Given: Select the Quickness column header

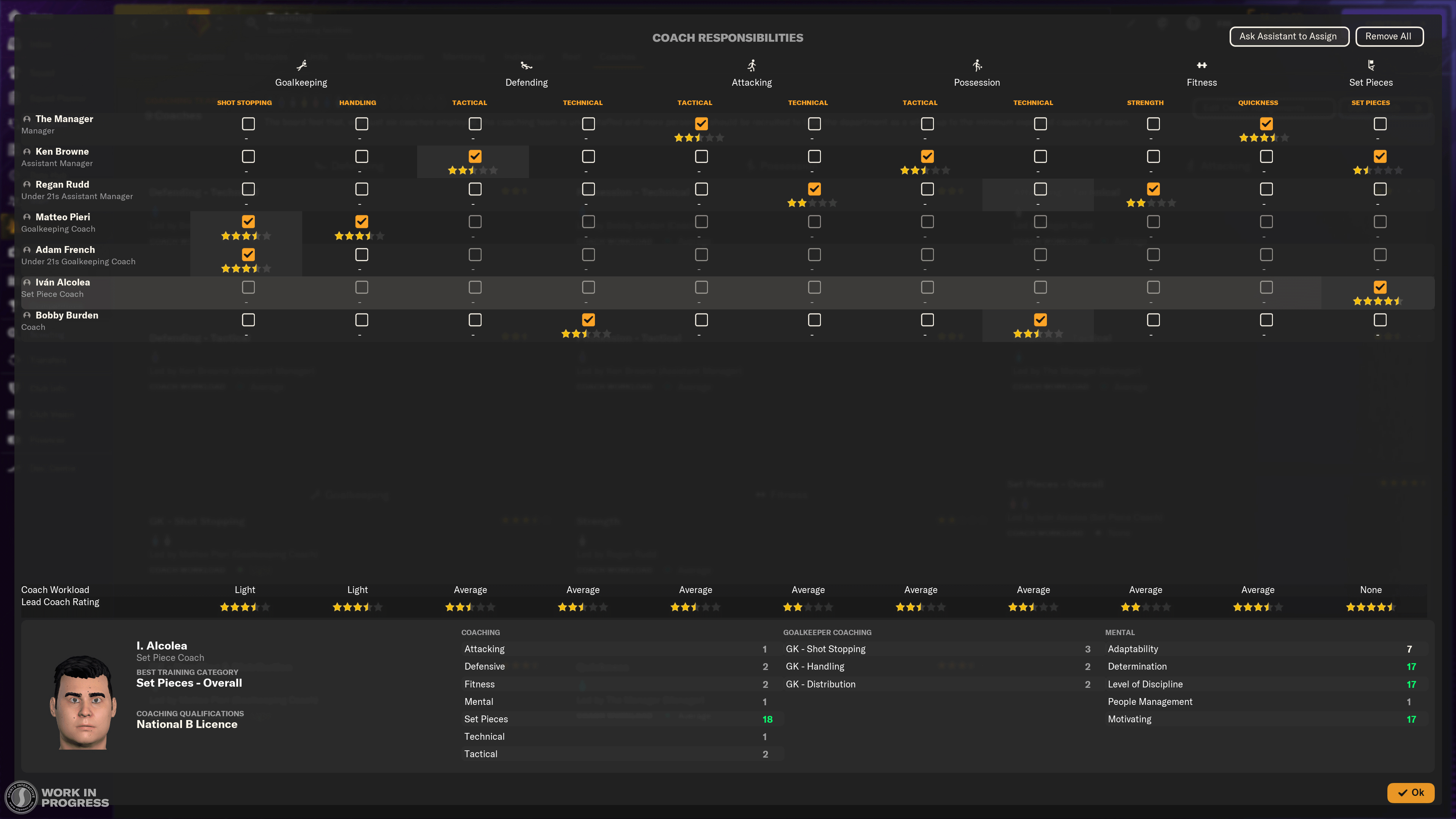Looking at the screenshot, I should pyautogui.click(x=1258, y=103).
